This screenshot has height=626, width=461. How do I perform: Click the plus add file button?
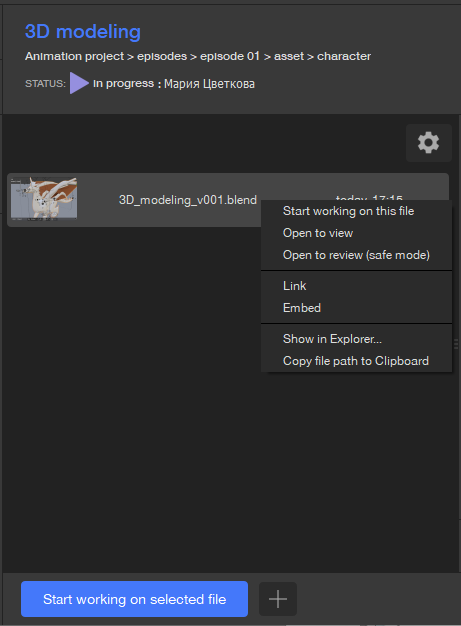click(278, 599)
